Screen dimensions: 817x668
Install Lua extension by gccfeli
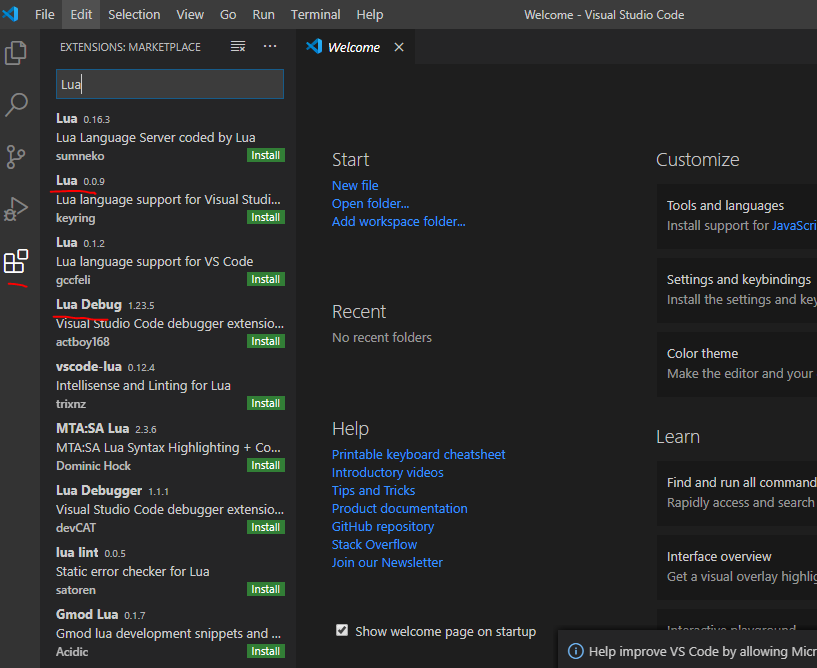pos(266,279)
